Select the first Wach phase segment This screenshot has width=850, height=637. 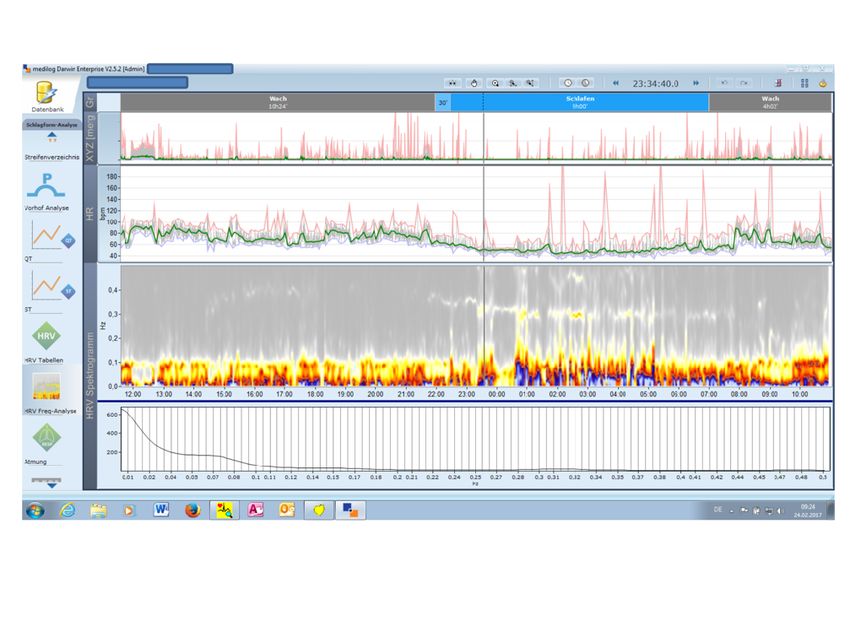pos(277,102)
